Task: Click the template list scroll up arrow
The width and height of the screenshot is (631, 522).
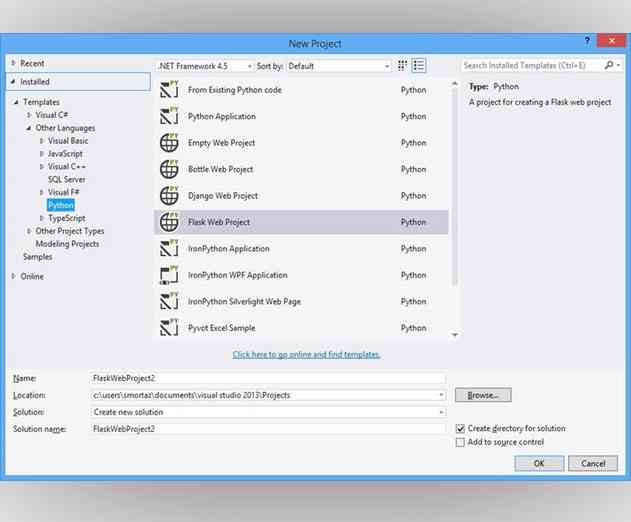Action: [x=455, y=84]
